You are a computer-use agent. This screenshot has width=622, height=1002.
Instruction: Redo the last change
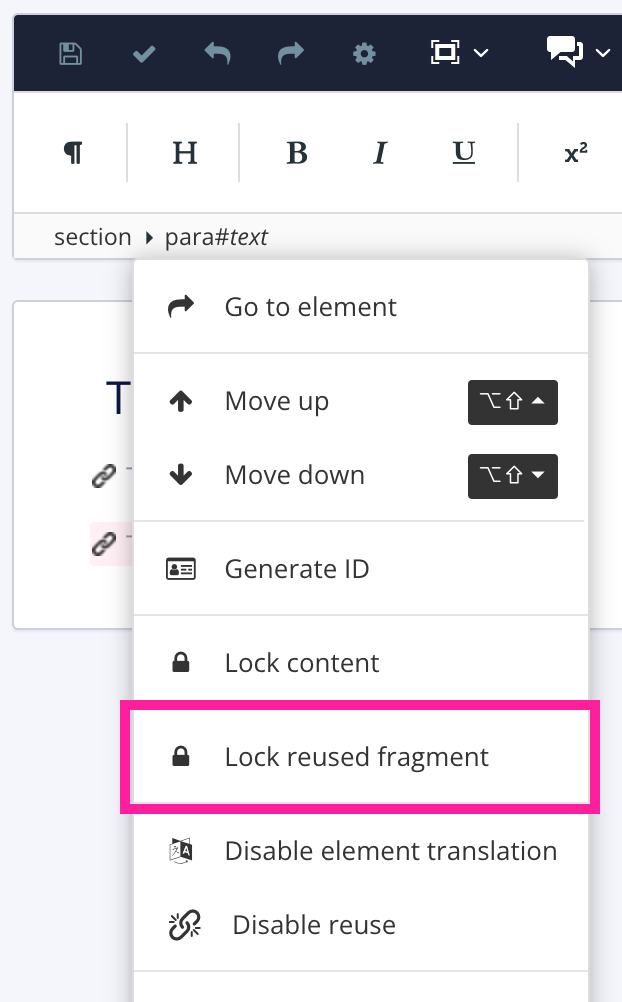click(290, 53)
